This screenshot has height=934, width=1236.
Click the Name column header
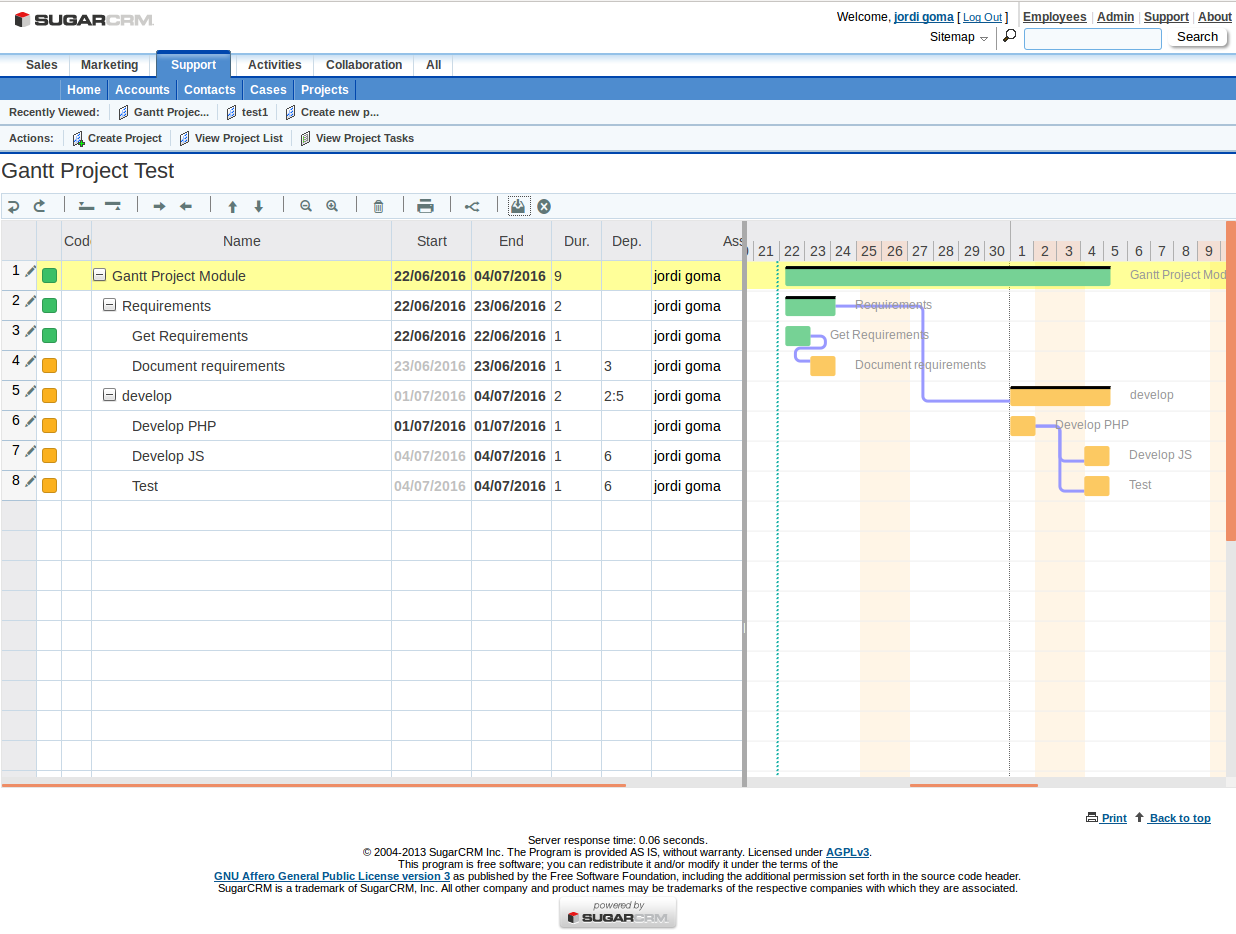pyautogui.click(x=242, y=241)
